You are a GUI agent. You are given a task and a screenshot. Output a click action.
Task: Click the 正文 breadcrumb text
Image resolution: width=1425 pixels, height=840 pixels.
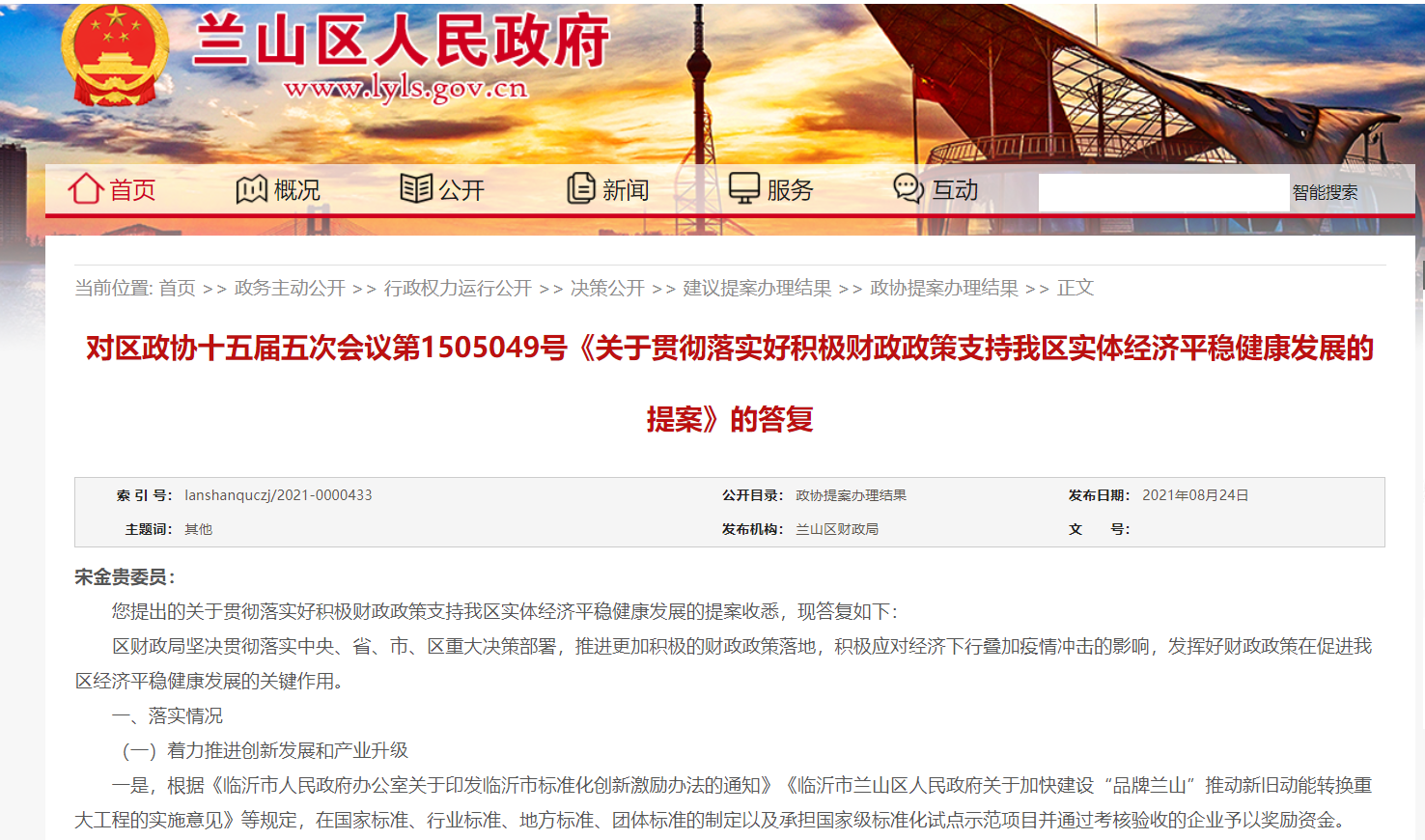[x=1076, y=288]
